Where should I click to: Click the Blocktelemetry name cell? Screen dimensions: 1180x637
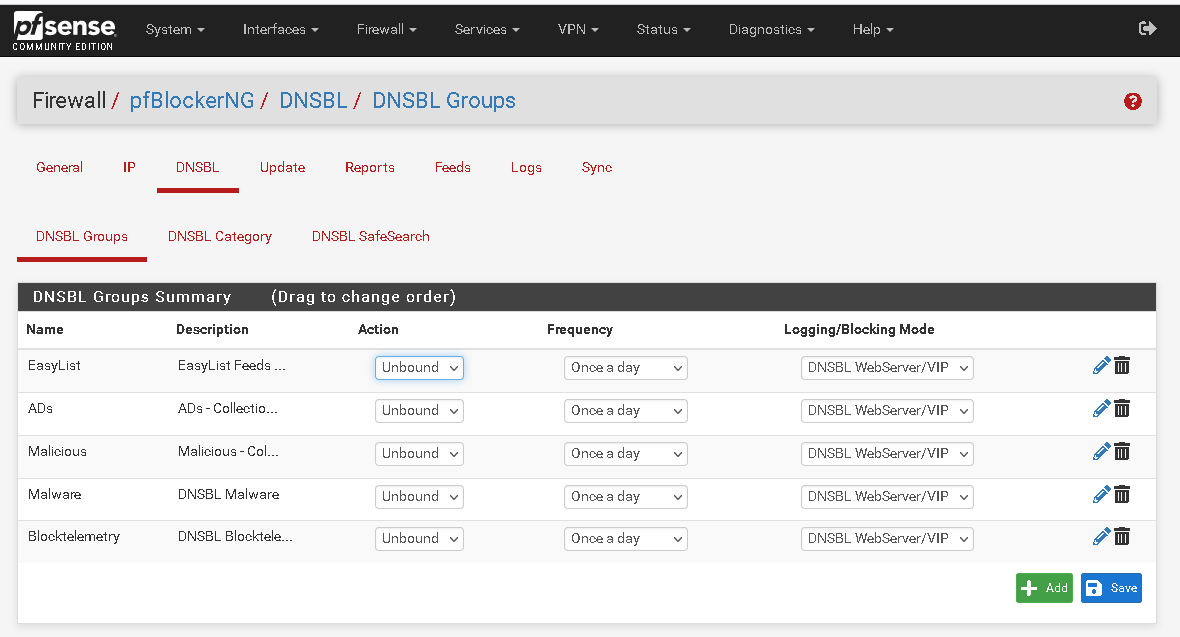click(x=74, y=537)
